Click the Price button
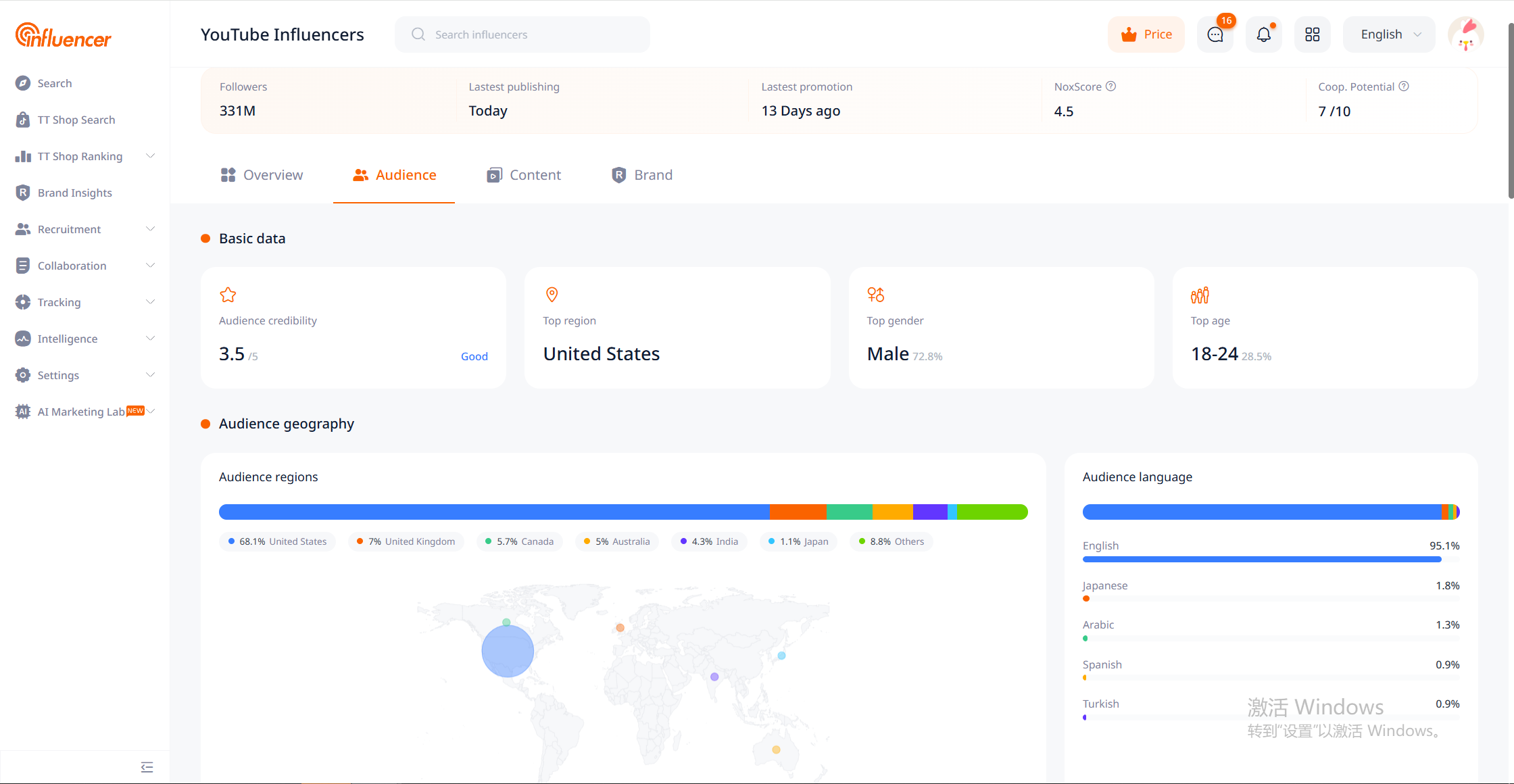The height and width of the screenshot is (784, 1514). point(1146,34)
